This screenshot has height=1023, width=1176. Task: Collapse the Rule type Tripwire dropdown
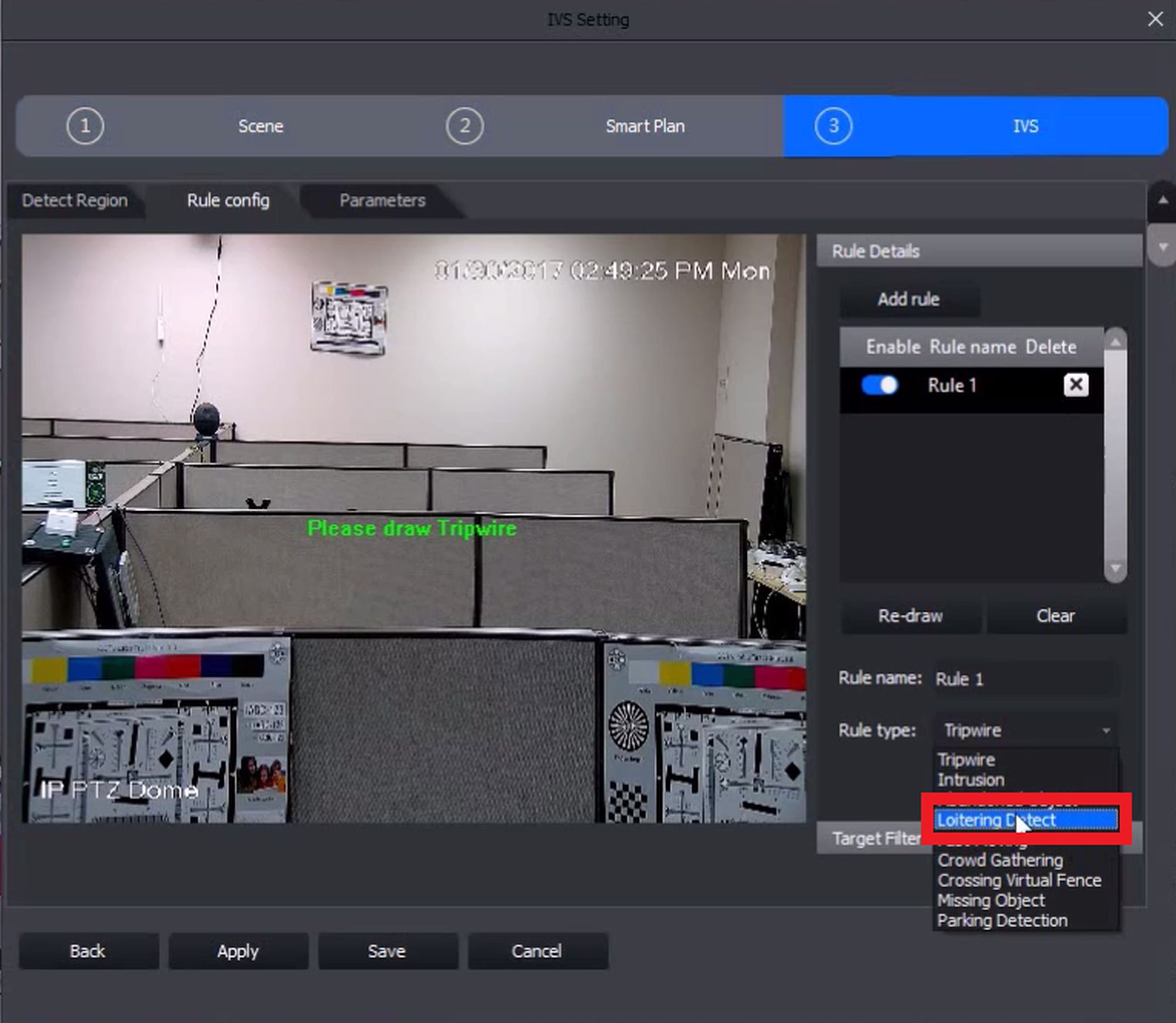pos(1105,731)
